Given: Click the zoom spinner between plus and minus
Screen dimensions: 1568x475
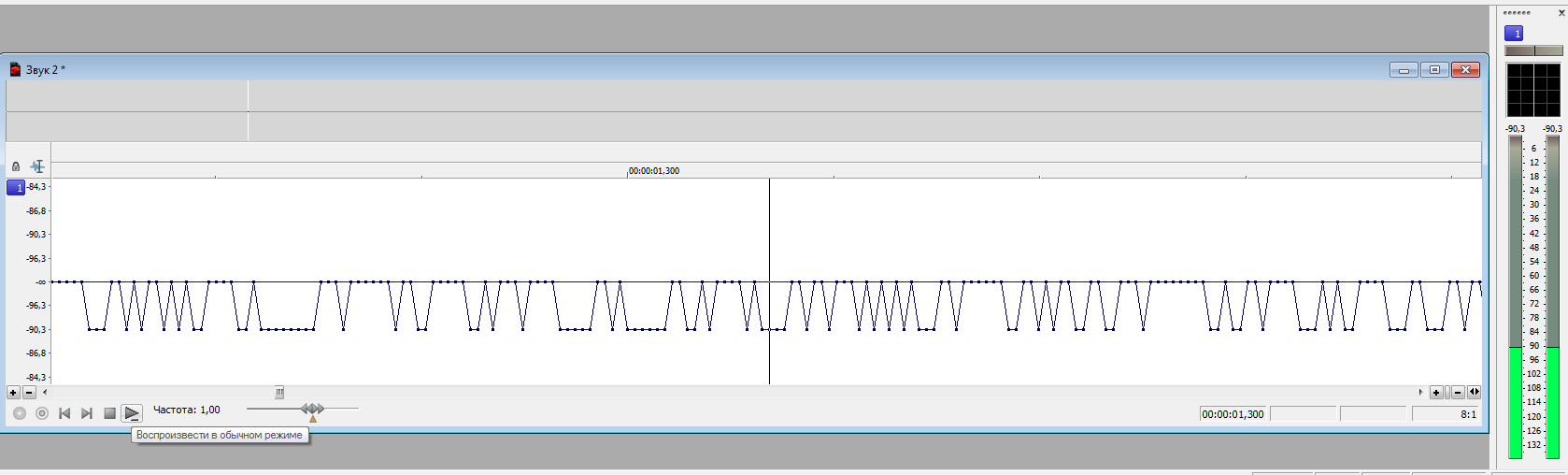Looking at the screenshot, I should click(1447, 393).
